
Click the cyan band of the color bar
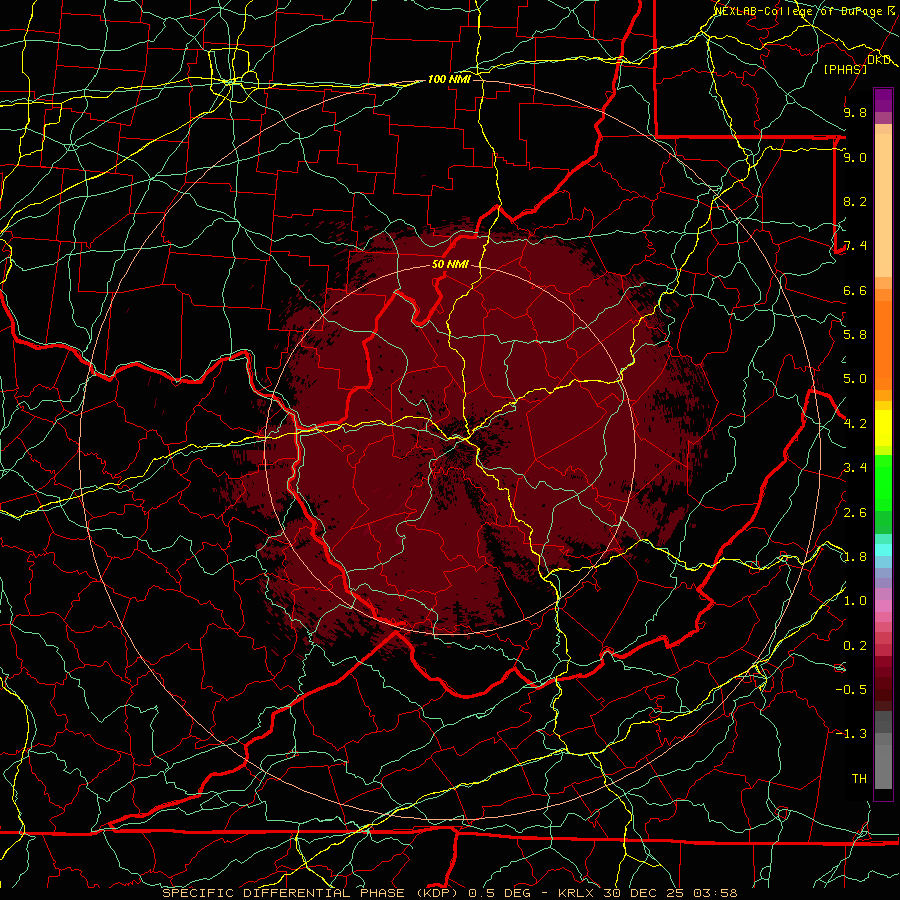[x=883, y=549]
